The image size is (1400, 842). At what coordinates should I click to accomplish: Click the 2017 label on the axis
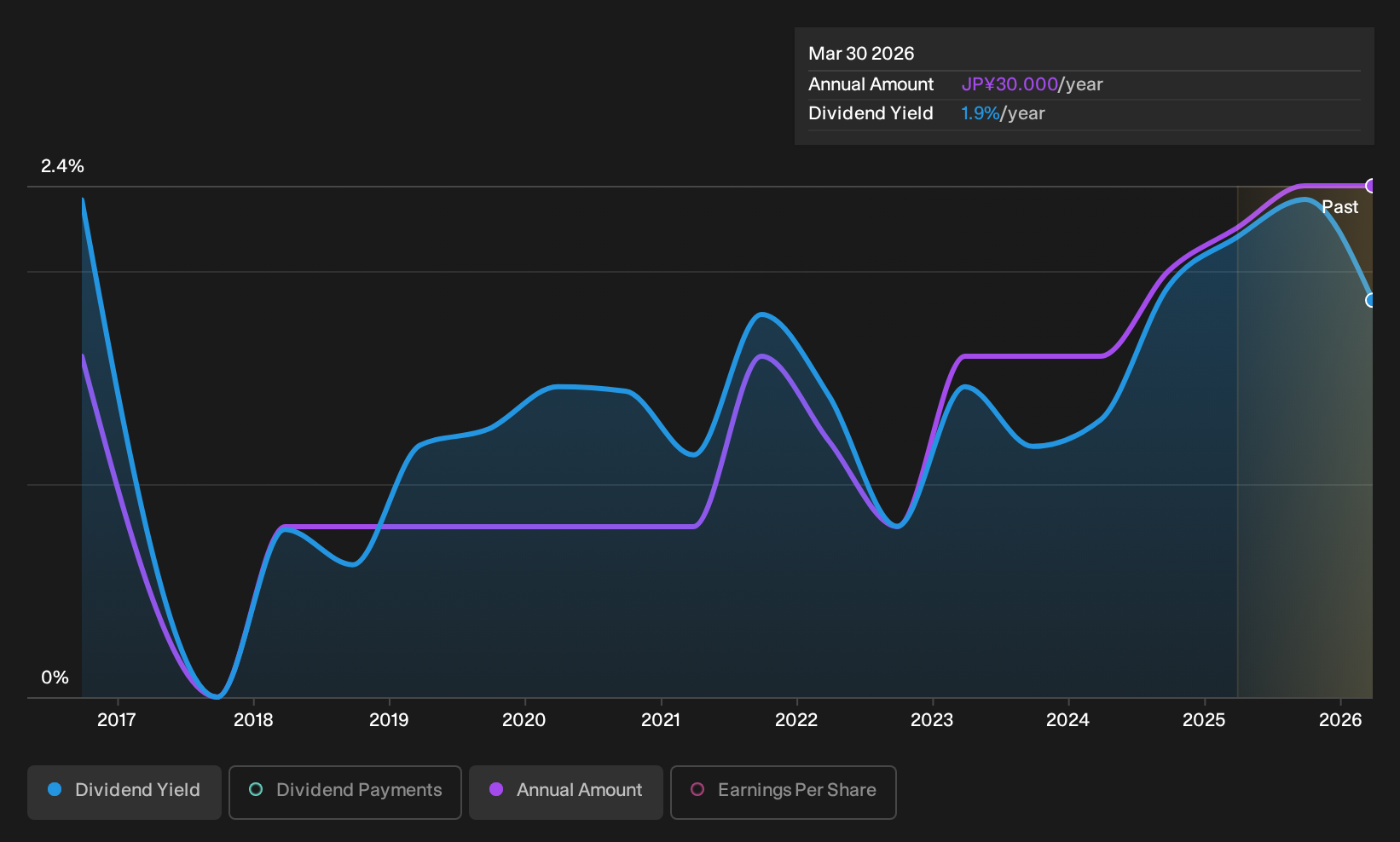coord(117,720)
